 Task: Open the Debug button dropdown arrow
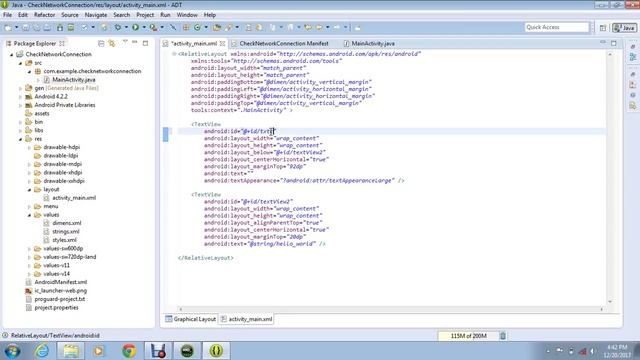coord(126,27)
